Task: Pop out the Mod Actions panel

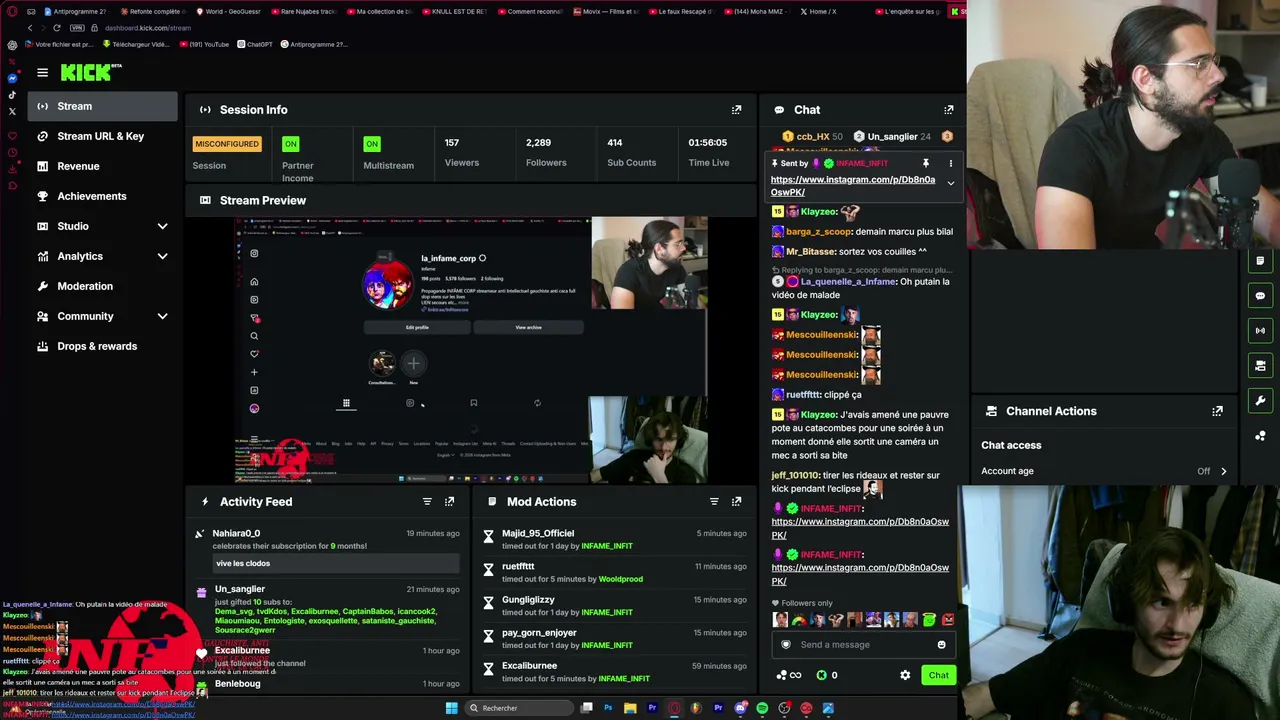Action: [x=737, y=502]
